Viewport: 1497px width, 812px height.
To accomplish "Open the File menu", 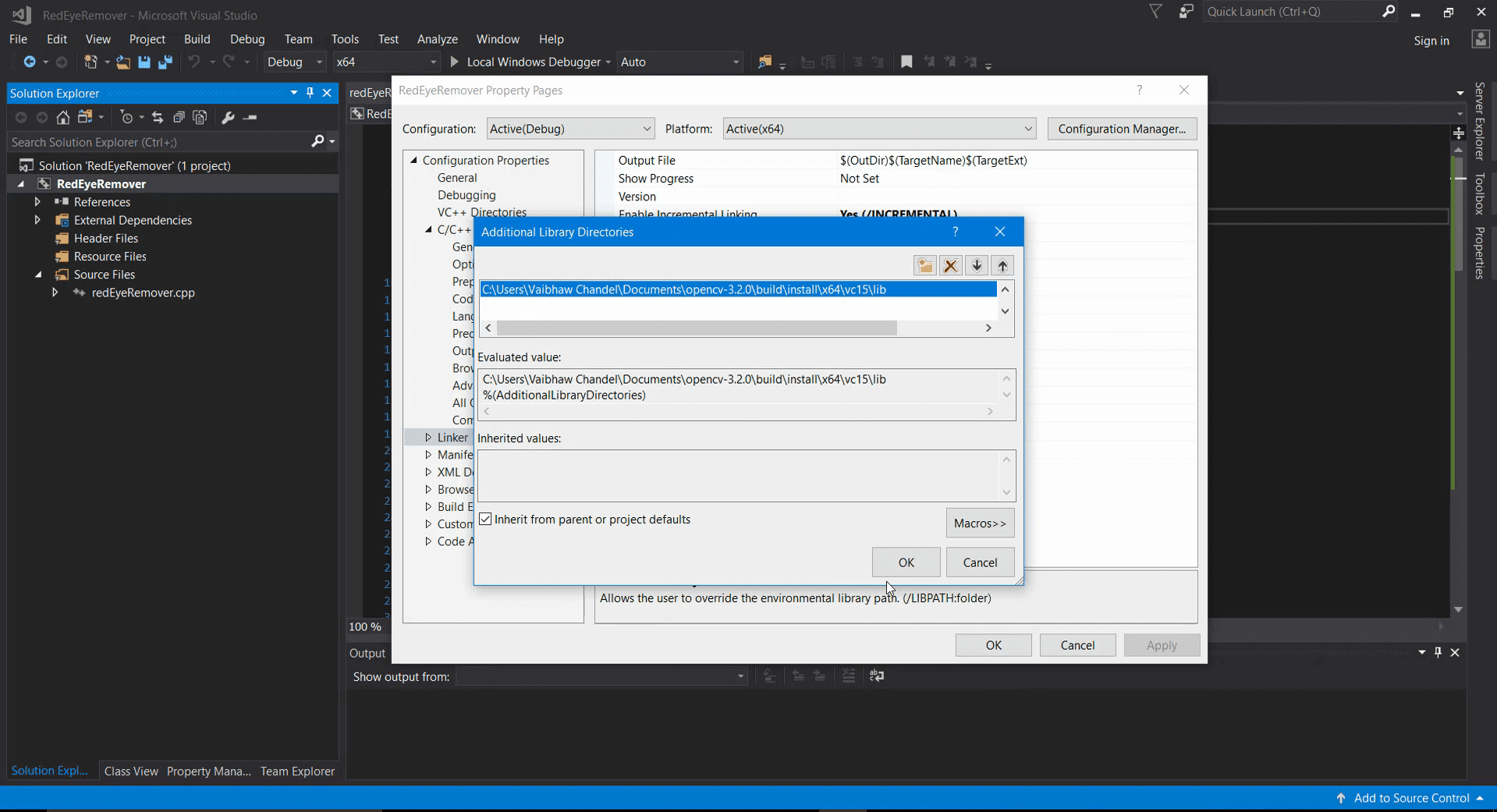I will 18,39.
